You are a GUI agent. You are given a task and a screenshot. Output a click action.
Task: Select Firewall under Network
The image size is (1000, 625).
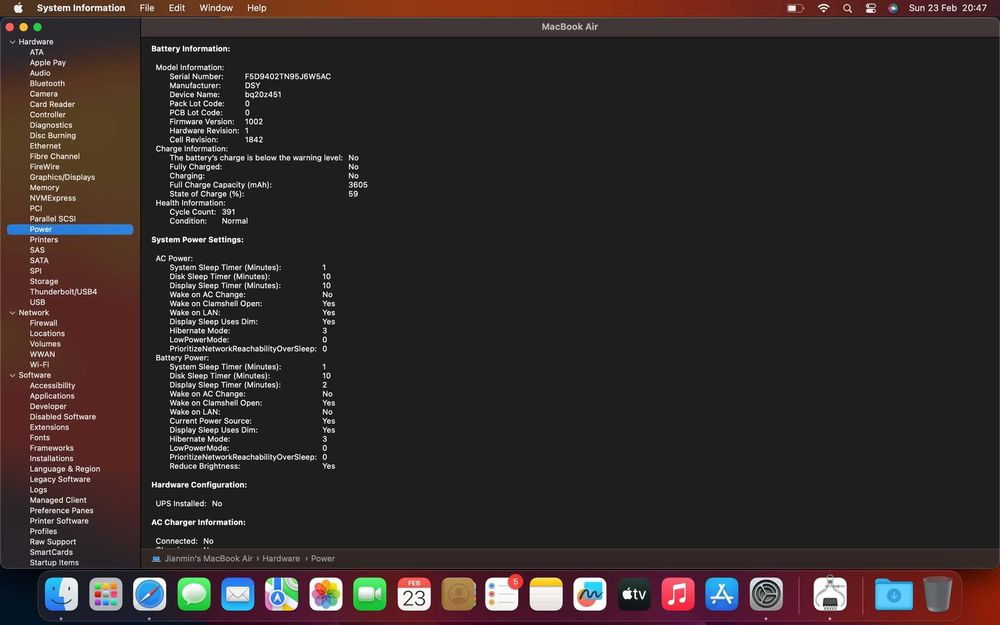point(43,323)
